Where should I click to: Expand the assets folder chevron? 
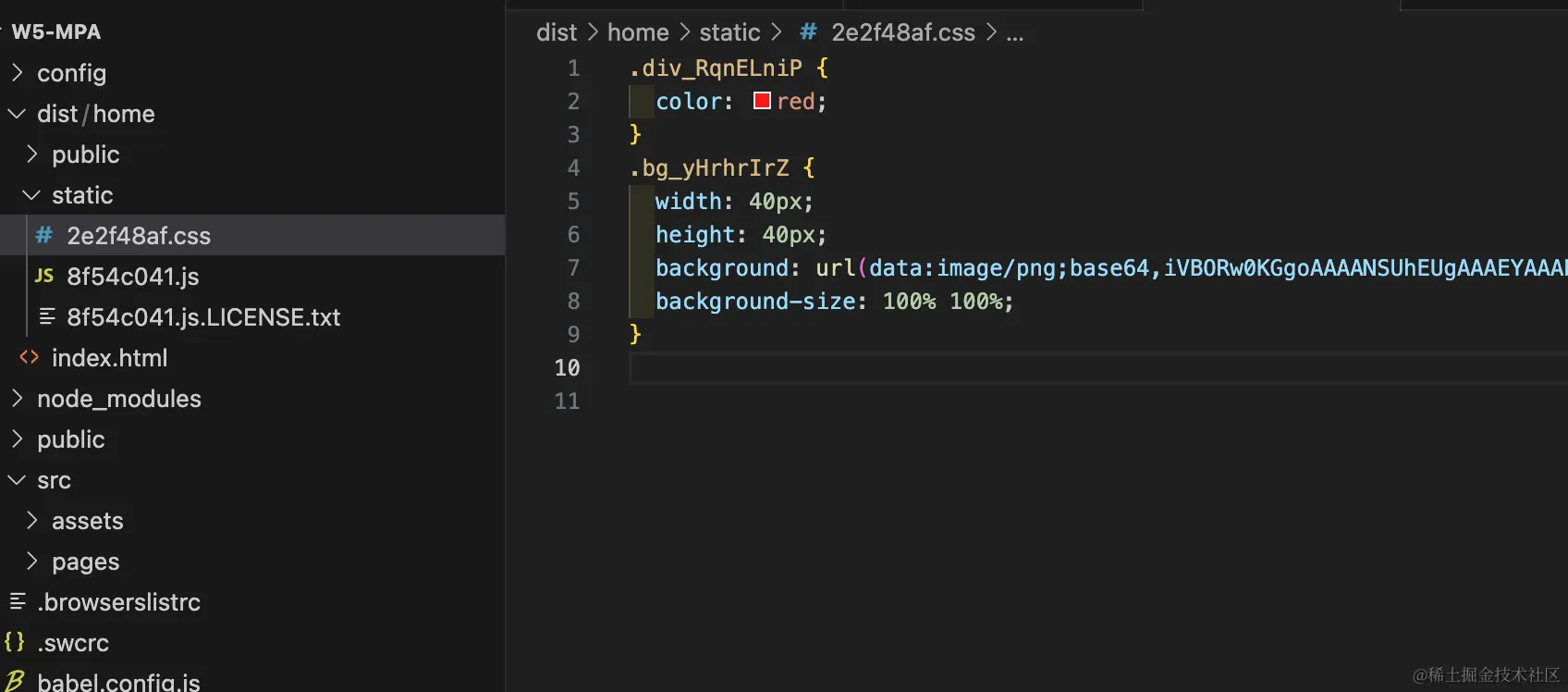click(31, 520)
